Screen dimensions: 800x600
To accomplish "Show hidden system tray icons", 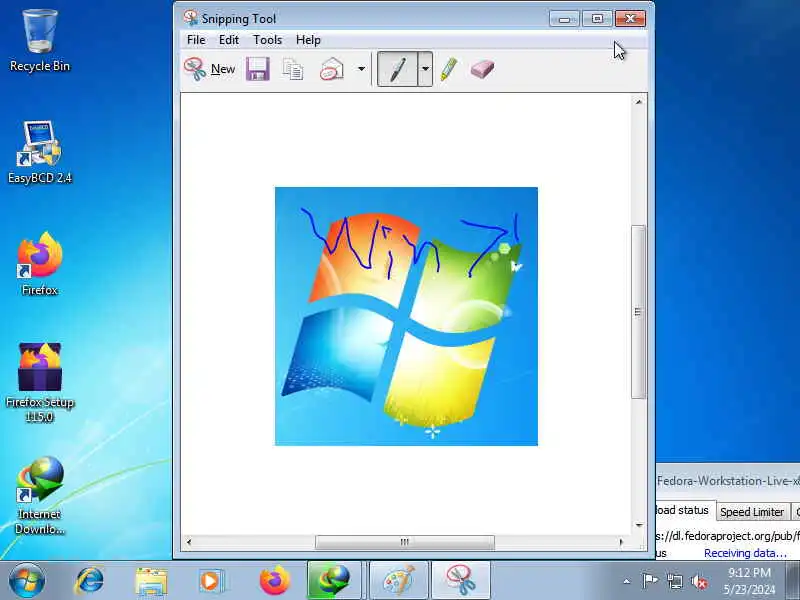I will coord(627,581).
